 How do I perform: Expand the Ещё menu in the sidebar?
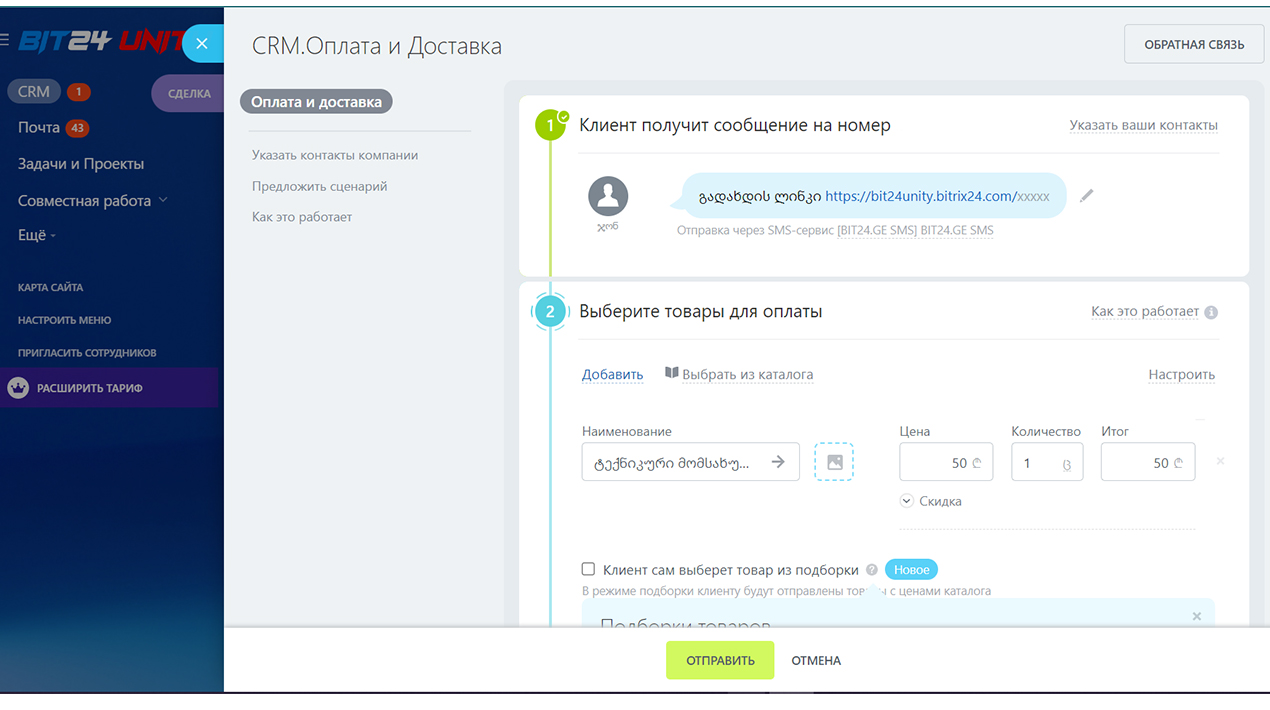pos(37,236)
